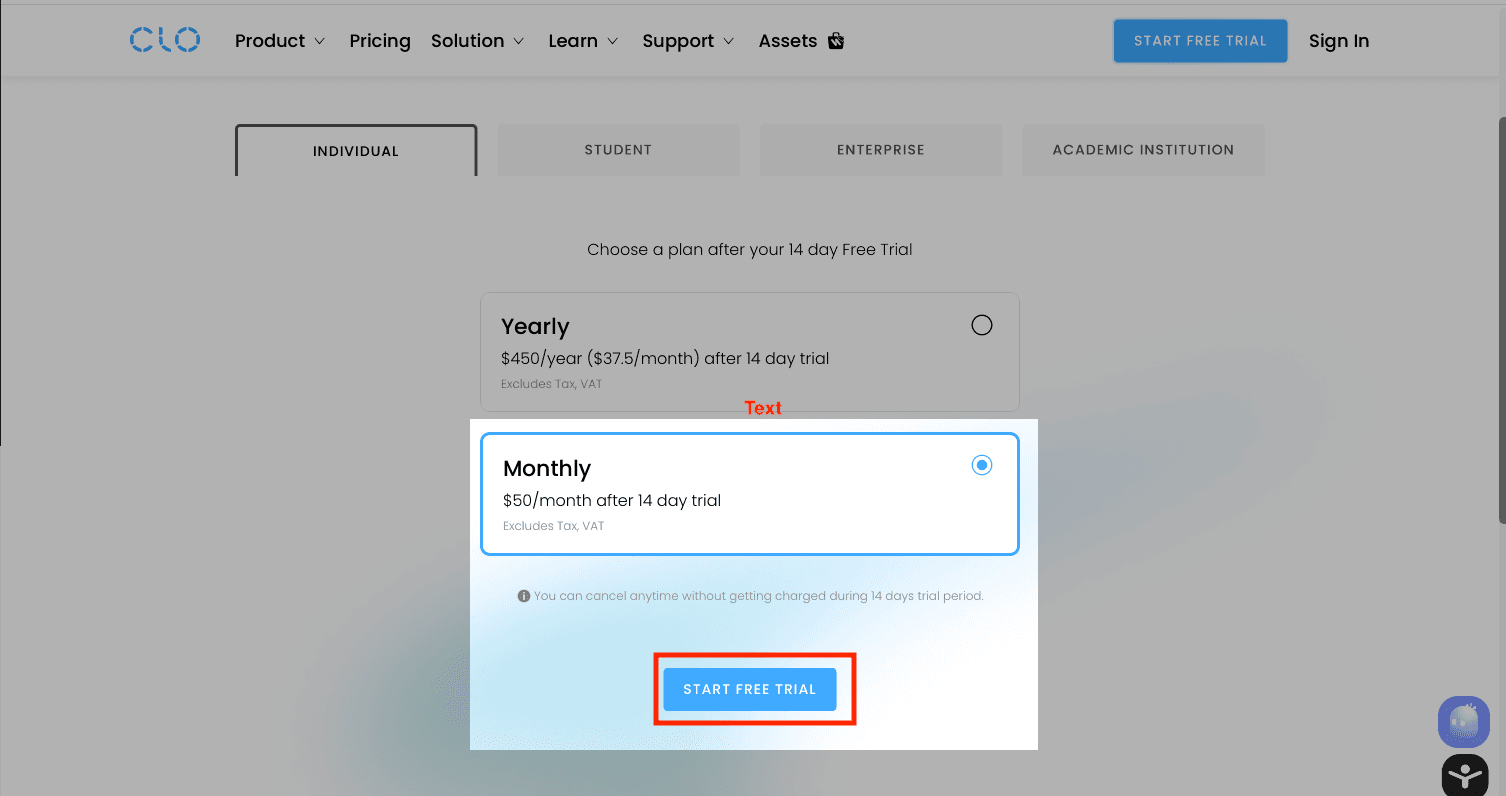Click the Sign In link

click(x=1338, y=41)
